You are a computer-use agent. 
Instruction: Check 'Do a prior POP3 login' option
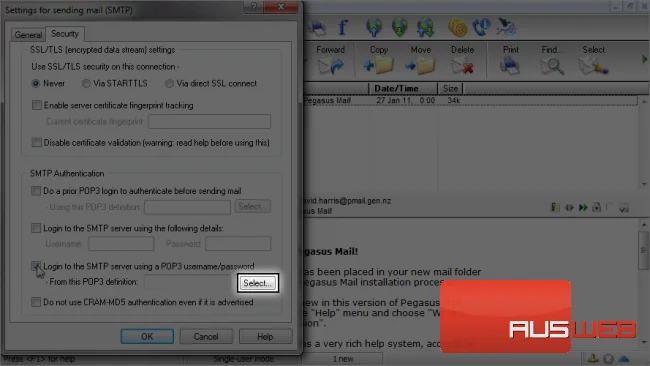(36, 191)
